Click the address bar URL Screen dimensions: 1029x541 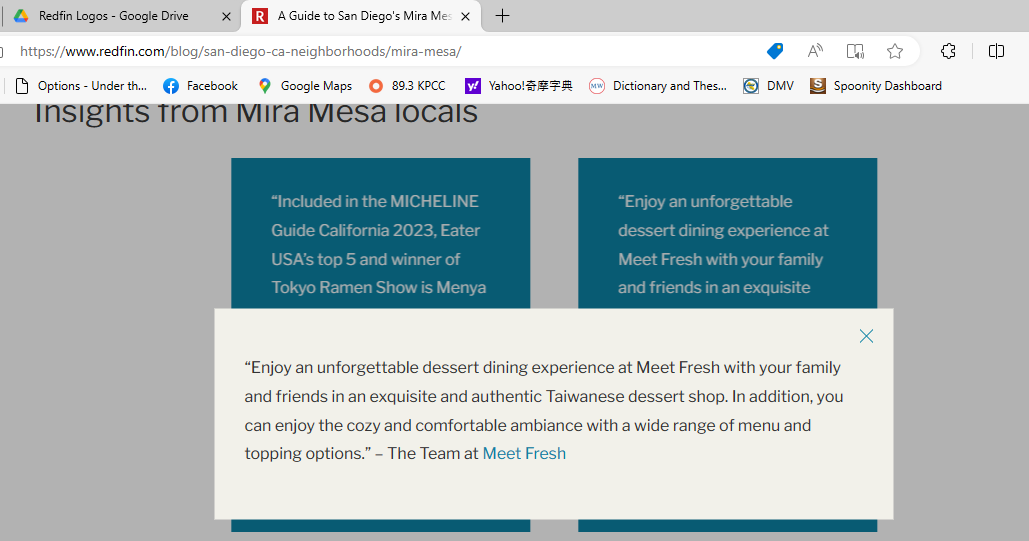click(x=240, y=51)
